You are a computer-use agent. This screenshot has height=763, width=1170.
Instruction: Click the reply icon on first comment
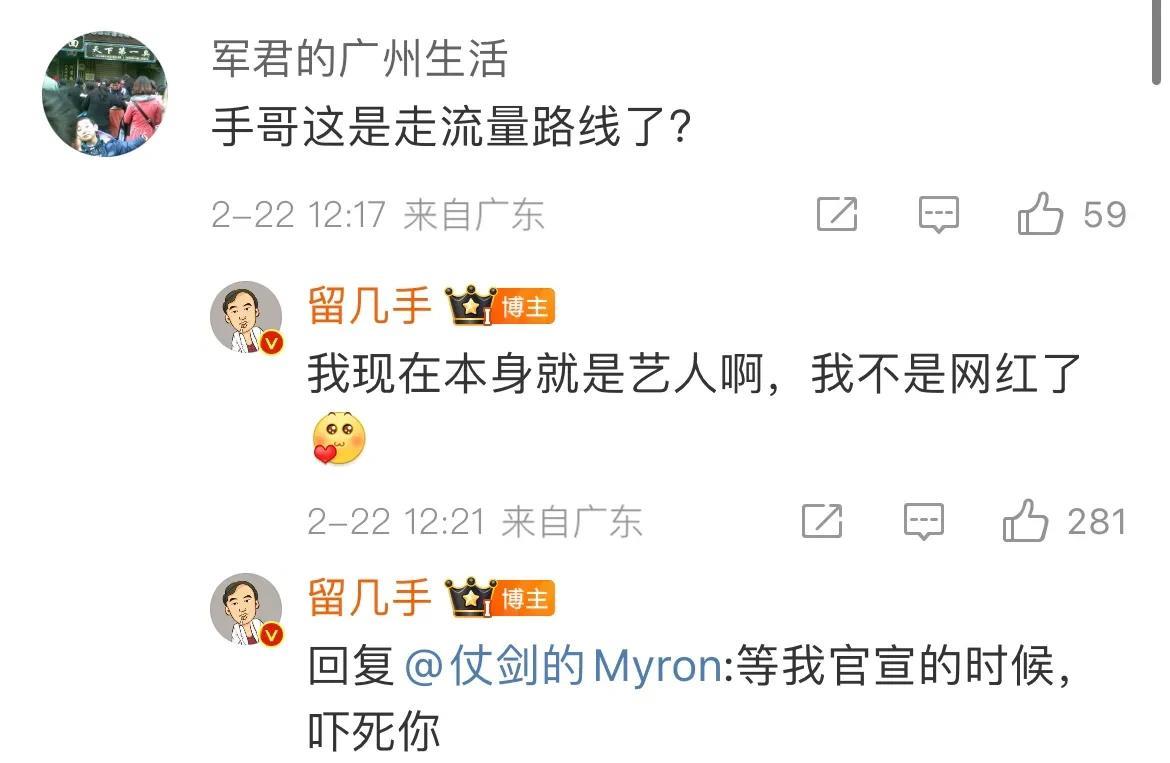click(939, 215)
